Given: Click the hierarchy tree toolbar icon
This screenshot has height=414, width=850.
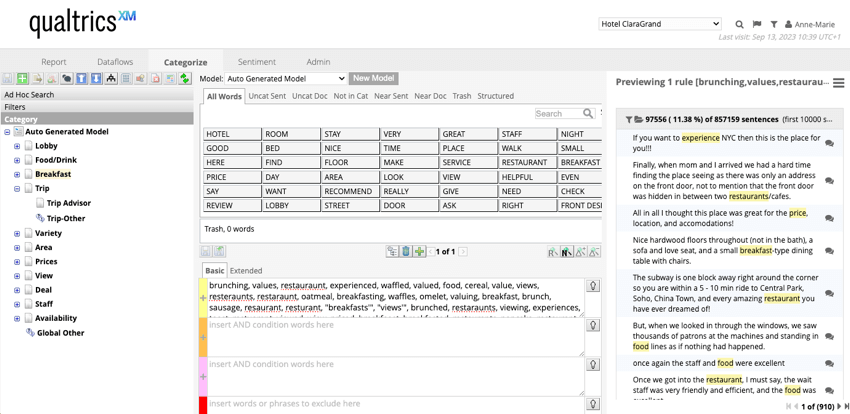Looking at the screenshot, I should point(111,79).
